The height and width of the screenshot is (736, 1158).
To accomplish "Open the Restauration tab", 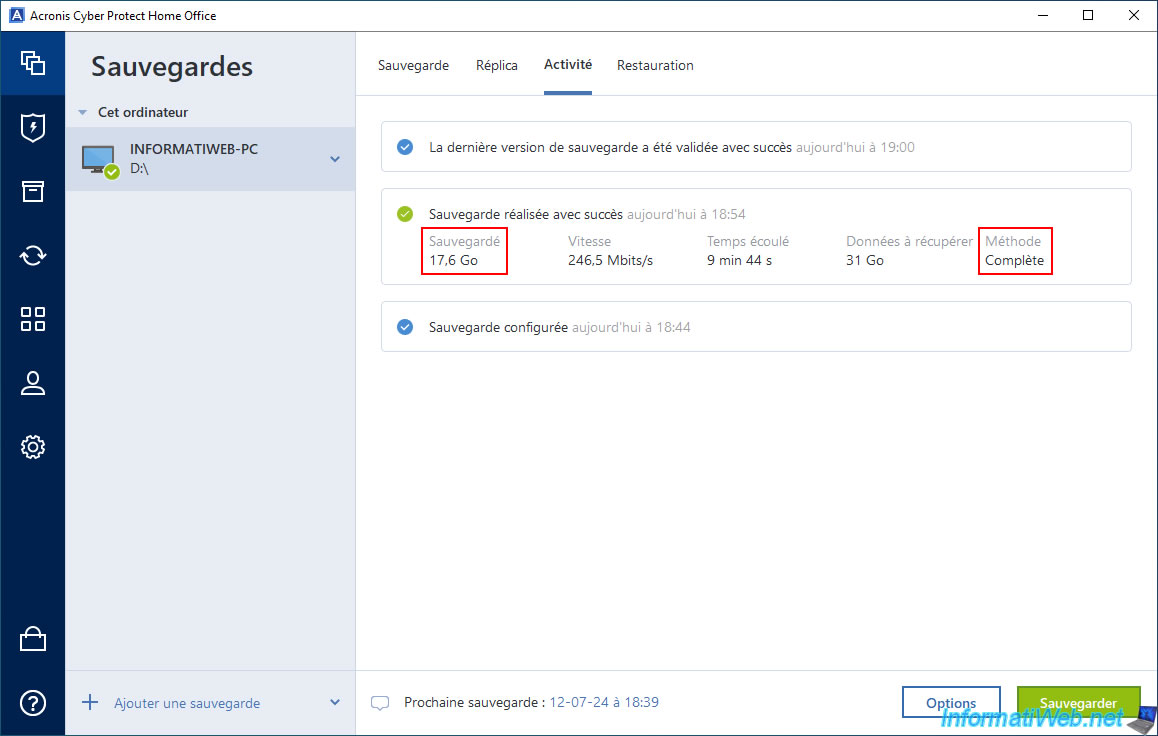I will tap(655, 65).
